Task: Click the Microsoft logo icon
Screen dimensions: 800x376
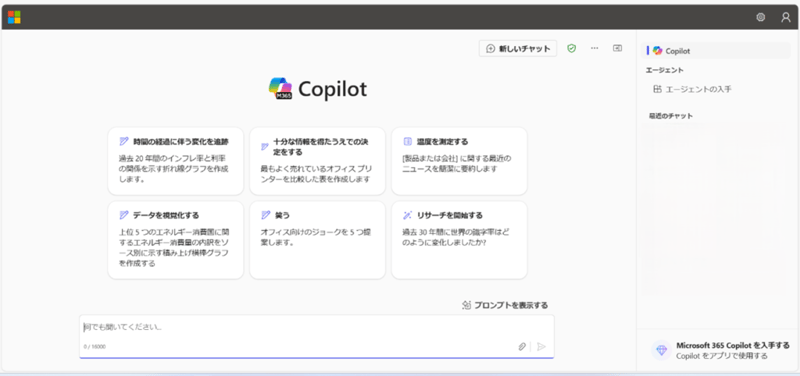Action: pos(14,17)
